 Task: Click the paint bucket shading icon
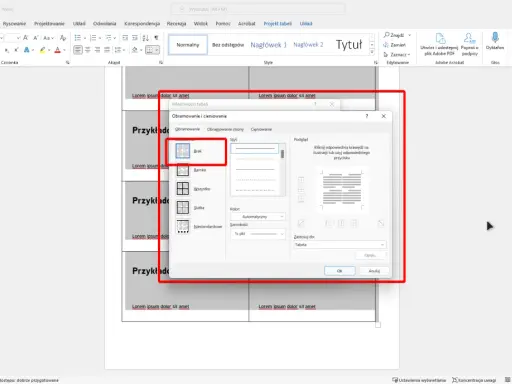(x=135, y=50)
